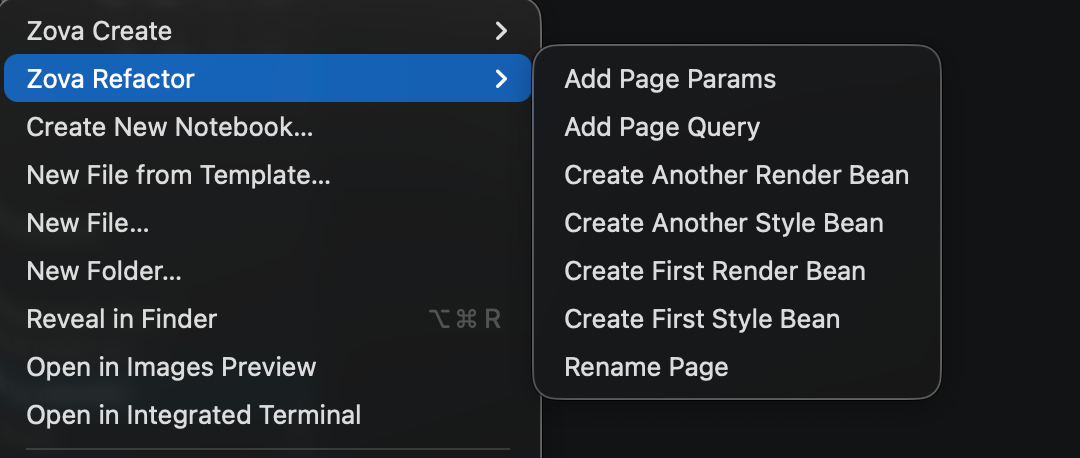
Task: Select the Zova Refactor menu item
Action: coord(111,79)
